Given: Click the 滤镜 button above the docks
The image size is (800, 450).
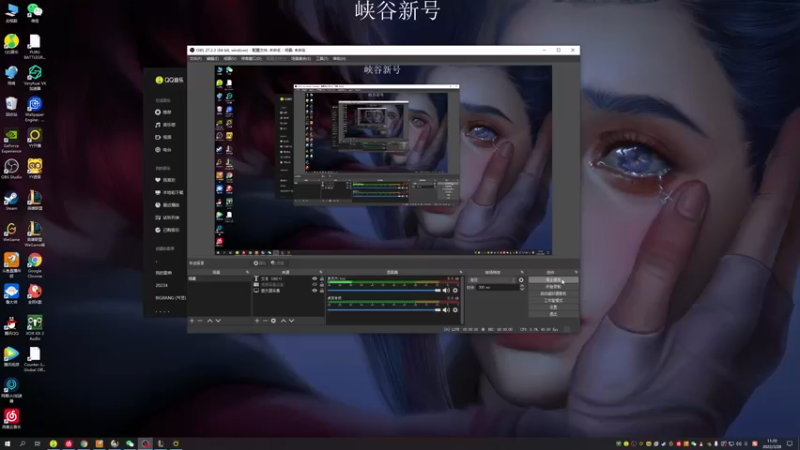Looking at the screenshot, I should (x=278, y=263).
